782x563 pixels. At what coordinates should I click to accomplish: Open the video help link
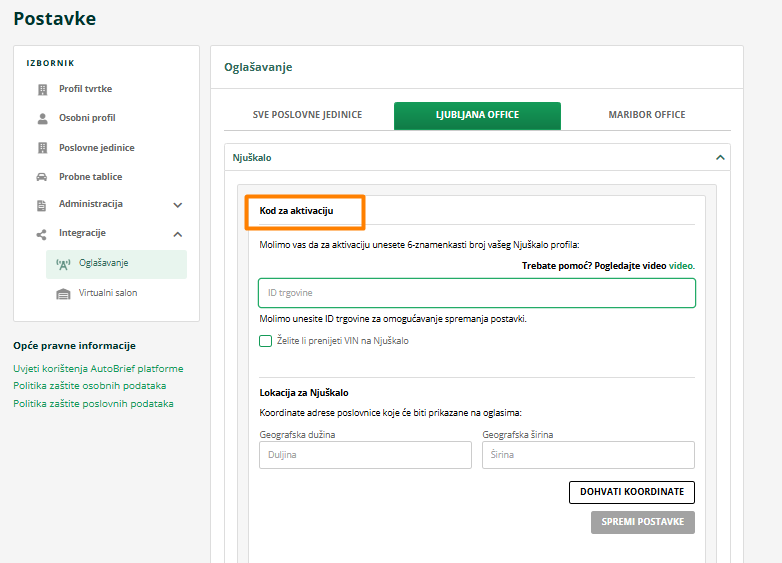[681, 266]
